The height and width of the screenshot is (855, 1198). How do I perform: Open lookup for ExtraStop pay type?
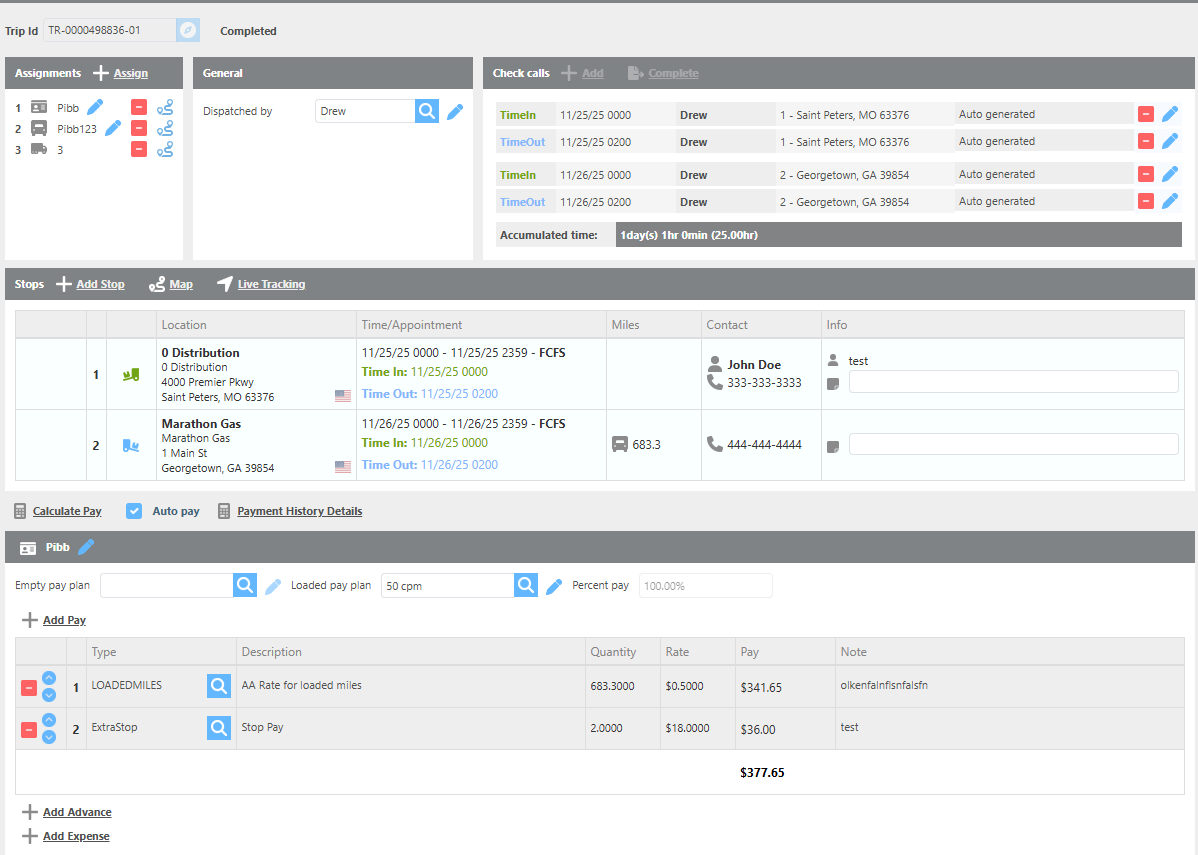tap(219, 728)
